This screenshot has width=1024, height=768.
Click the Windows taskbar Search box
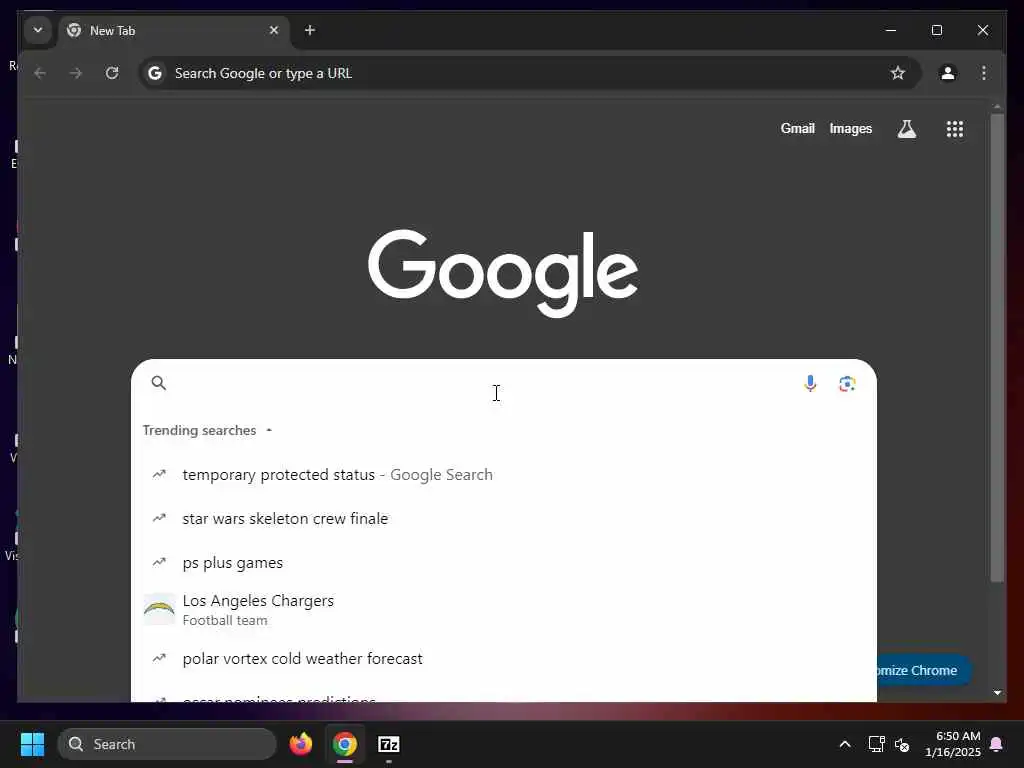[167, 744]
